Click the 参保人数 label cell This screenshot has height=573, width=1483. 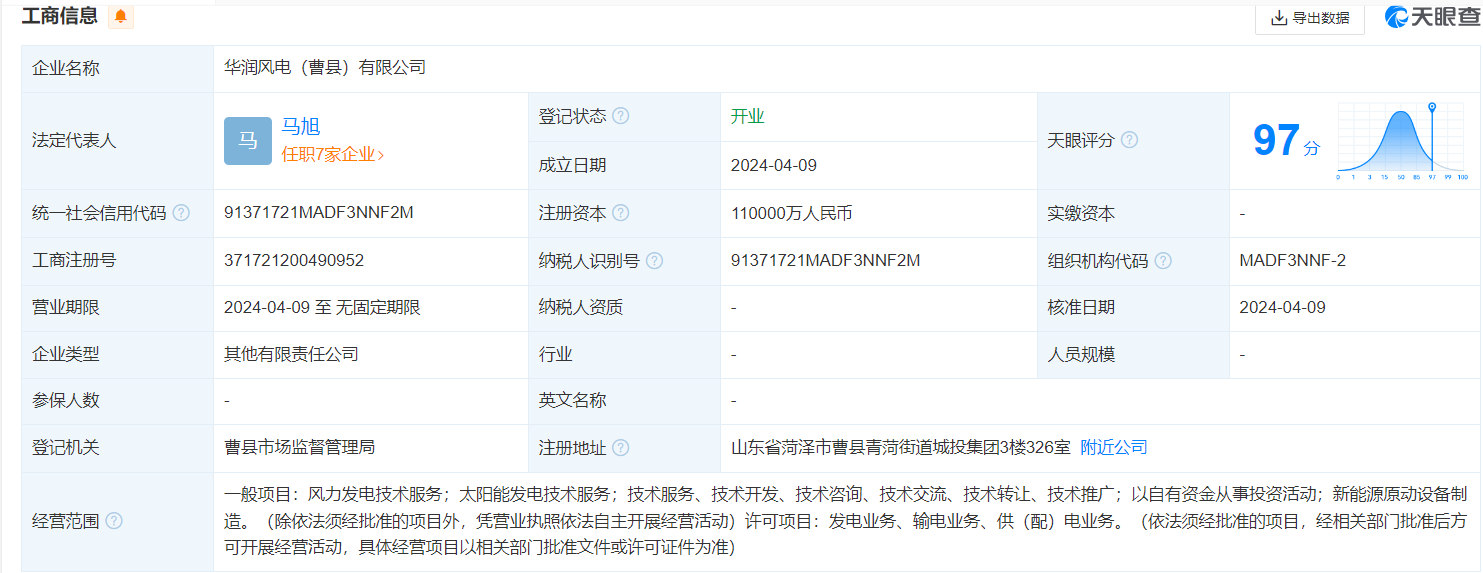[x=118, y=400]
